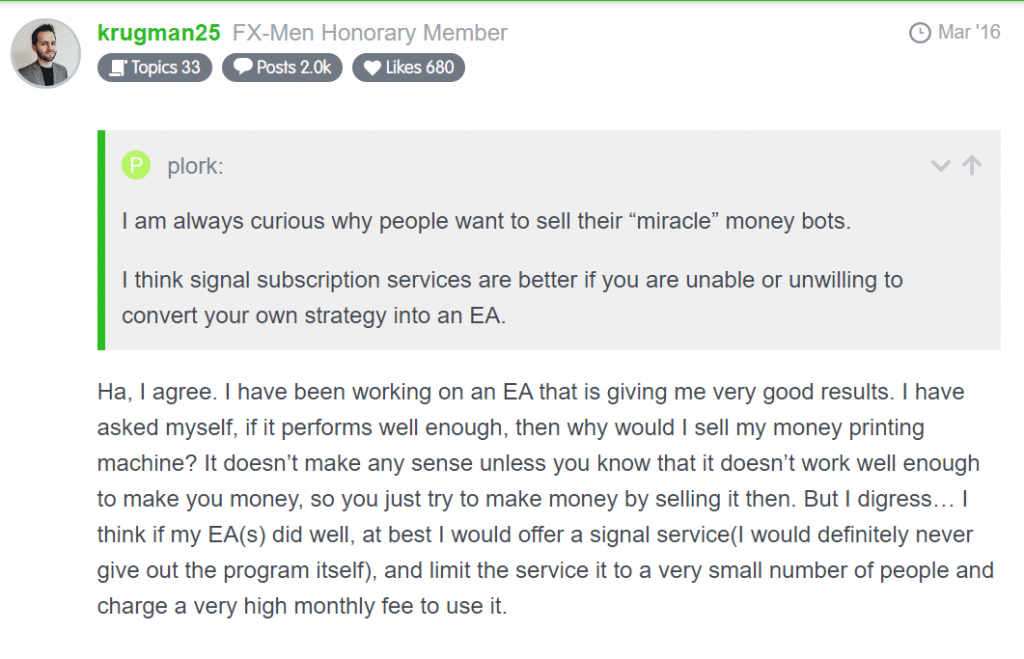Open krugman25's profile photo avatar
The width and height of the screenshot is (1024, 659).
46,53
